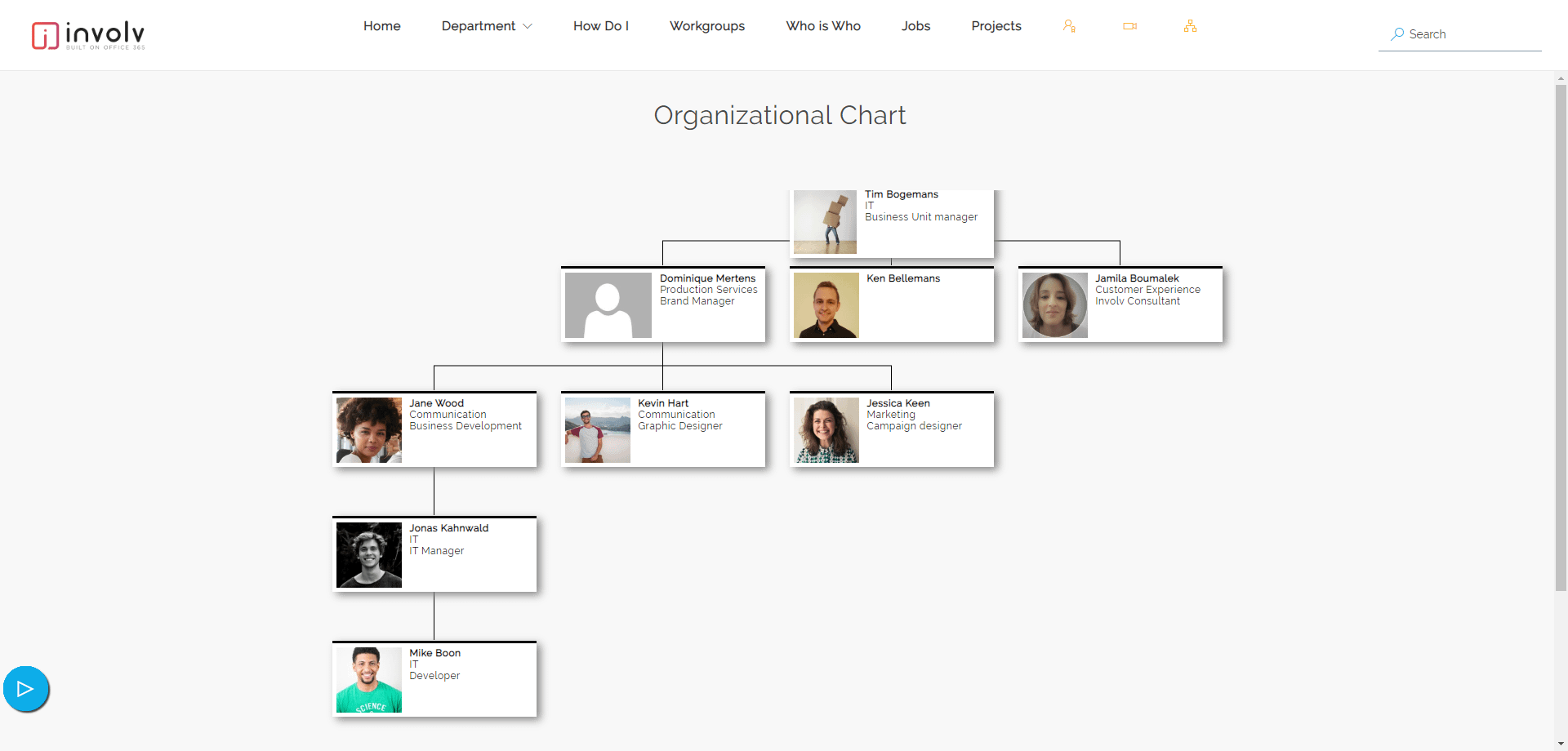
Task: Select the Workgroups navigation item
Action: (706, 25)
